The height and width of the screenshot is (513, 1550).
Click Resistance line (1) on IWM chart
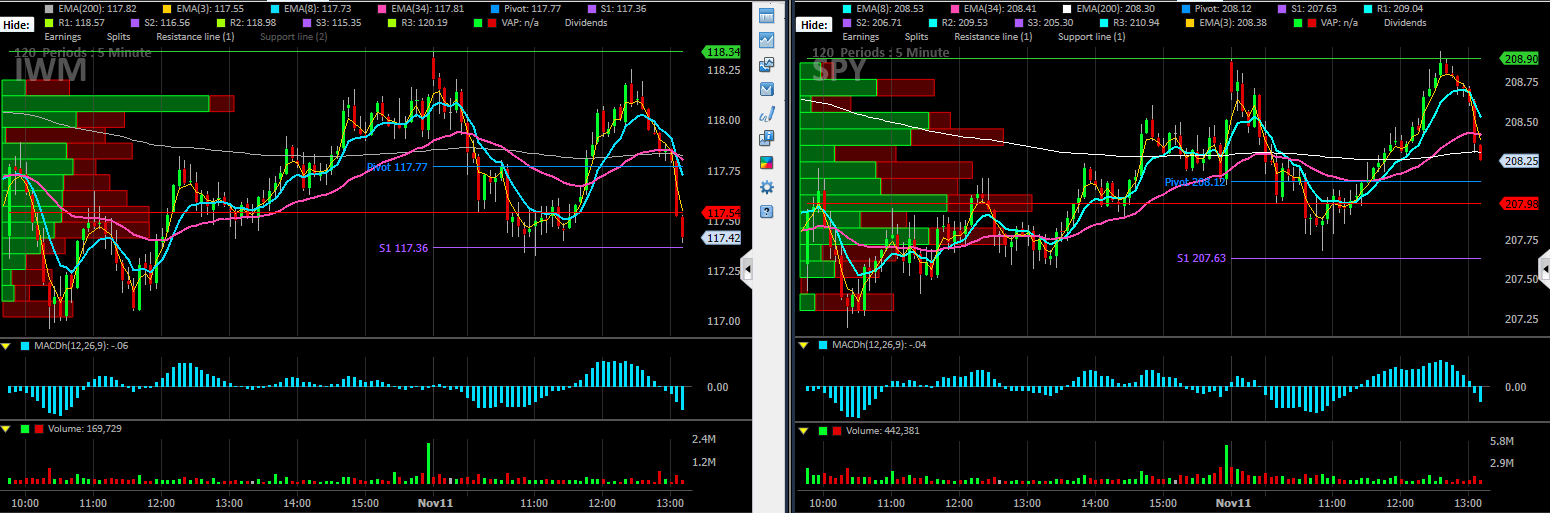coord(195,36)
